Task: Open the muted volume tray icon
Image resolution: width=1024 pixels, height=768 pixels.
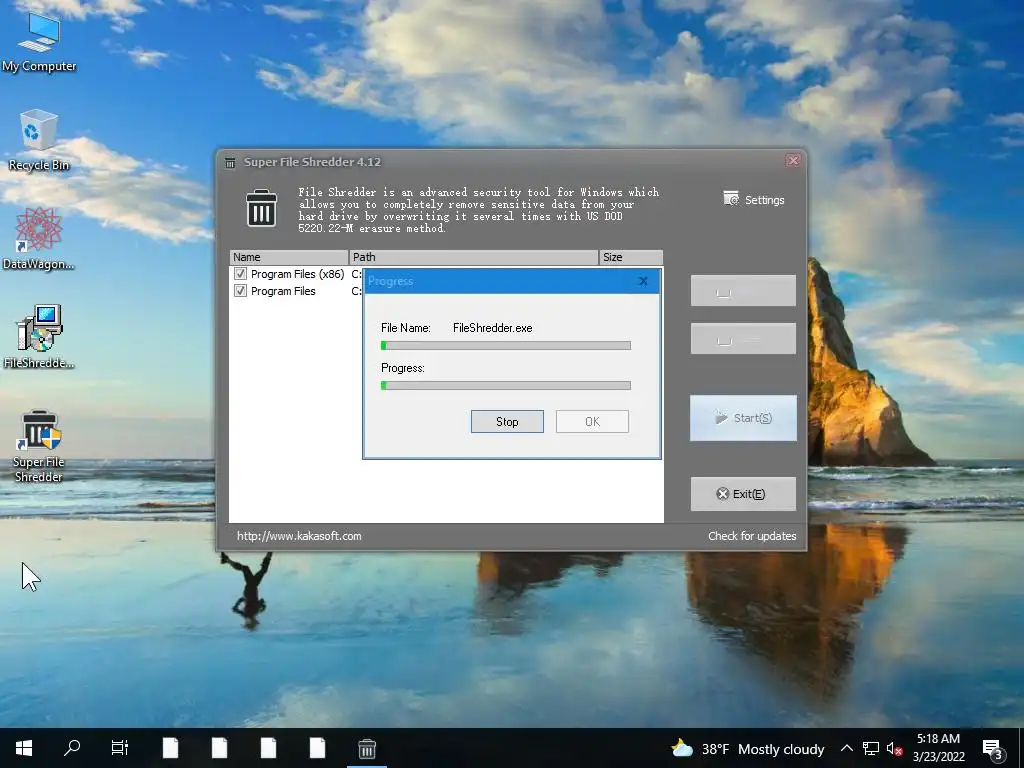Action: point(894,748)
